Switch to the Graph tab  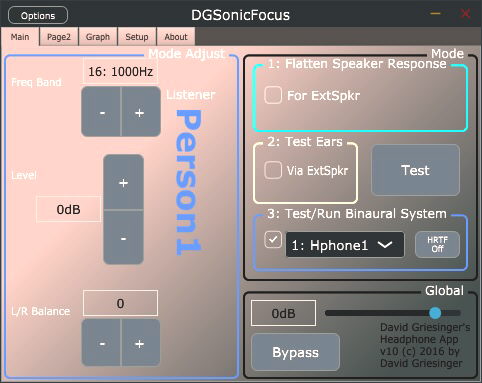(x=98, y=37)
